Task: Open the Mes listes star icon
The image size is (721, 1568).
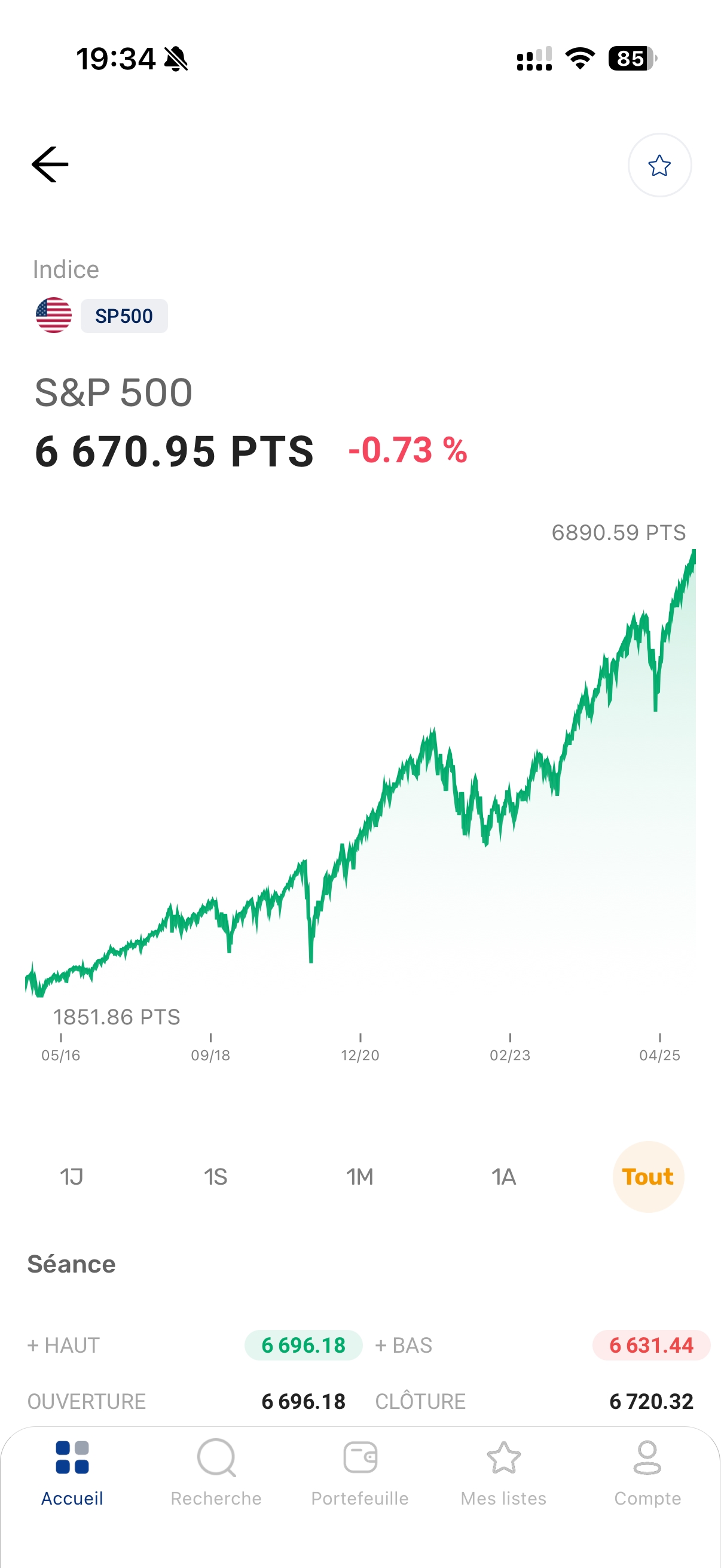Action: point(504,1457)
